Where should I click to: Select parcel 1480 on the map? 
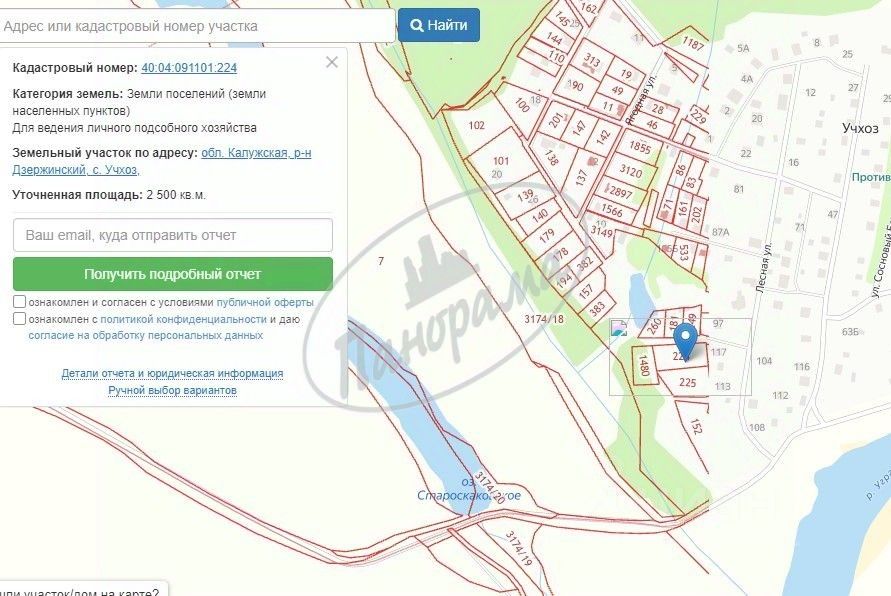[x=644, y=365]
